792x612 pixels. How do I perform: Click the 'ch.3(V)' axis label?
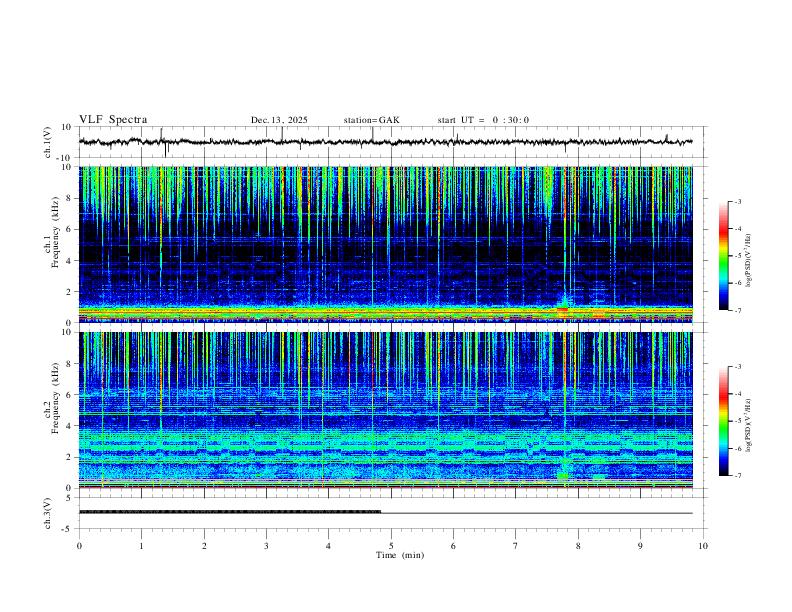pos(48,513)
